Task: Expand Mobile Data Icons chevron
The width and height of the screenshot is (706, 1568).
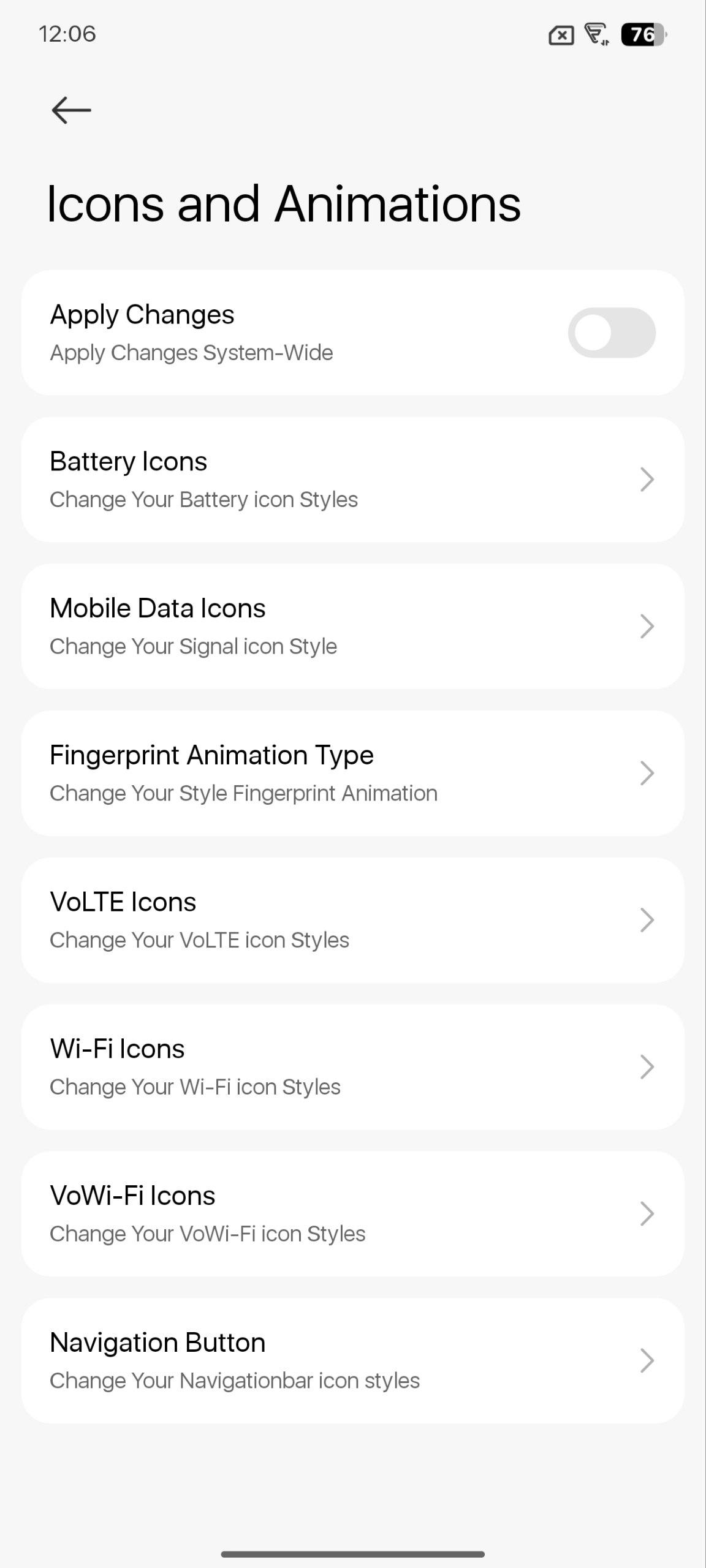Action: (647, 627)
